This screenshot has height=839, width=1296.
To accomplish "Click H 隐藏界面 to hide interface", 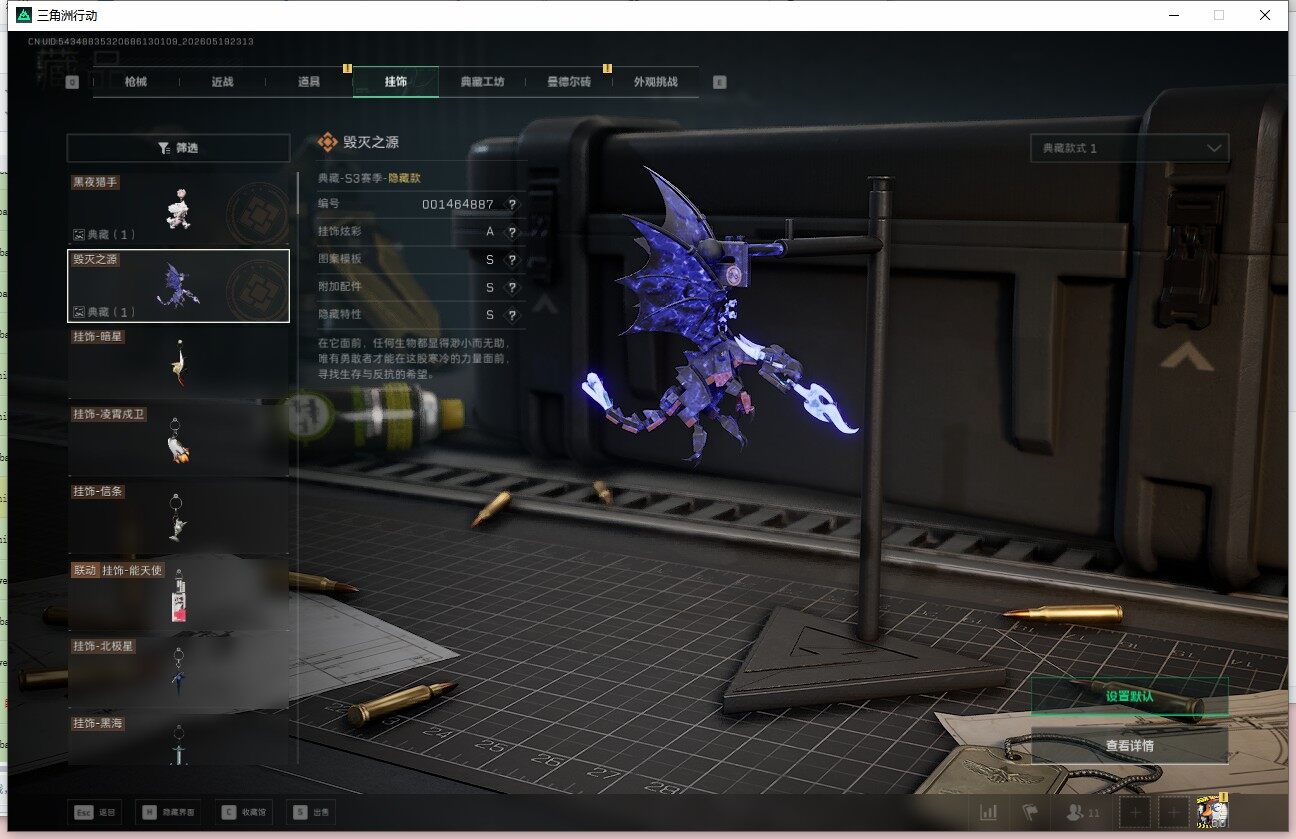I will click(x=168, y=813).
